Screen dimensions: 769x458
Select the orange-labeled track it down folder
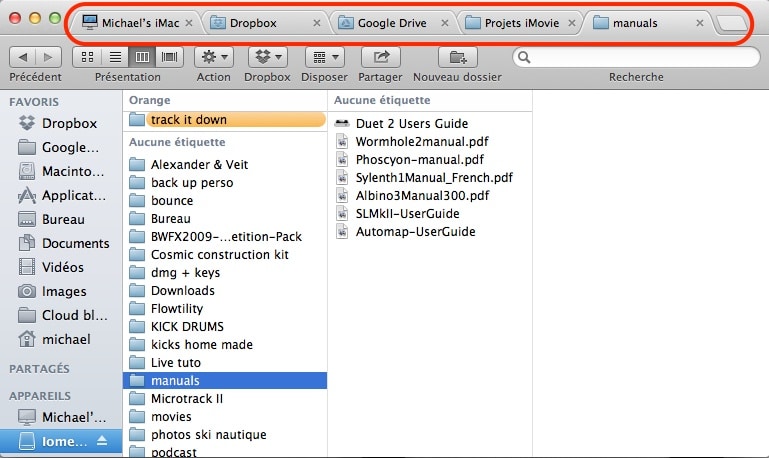point(188,119)
